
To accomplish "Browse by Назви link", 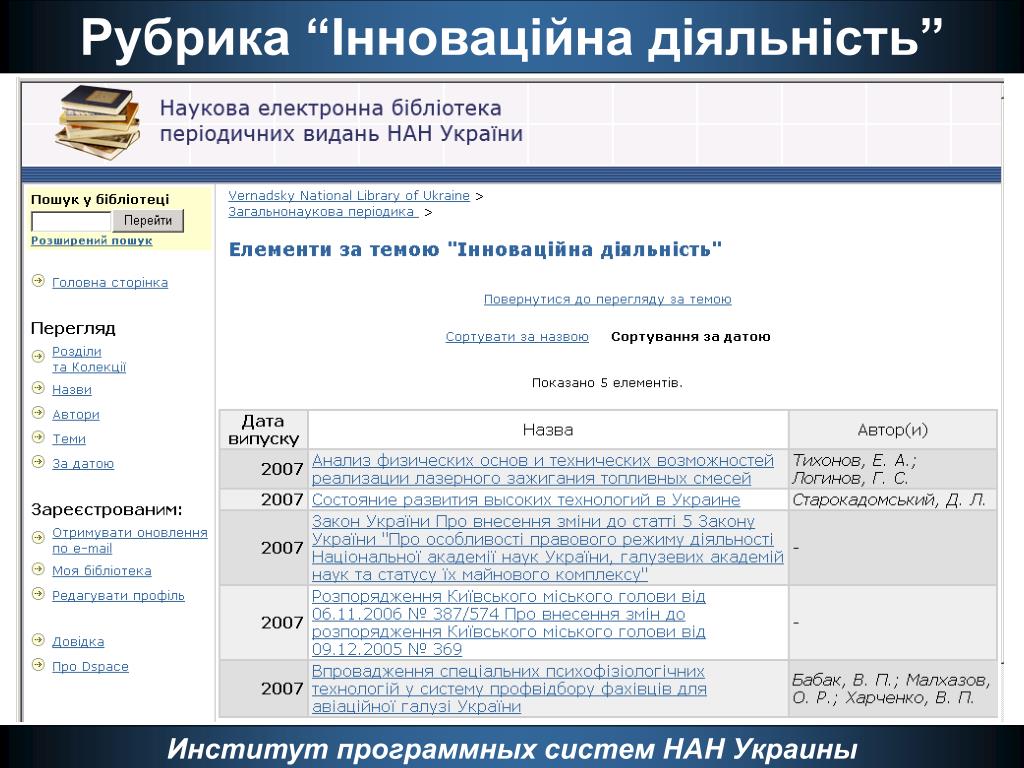I will (x=72, y=390).
